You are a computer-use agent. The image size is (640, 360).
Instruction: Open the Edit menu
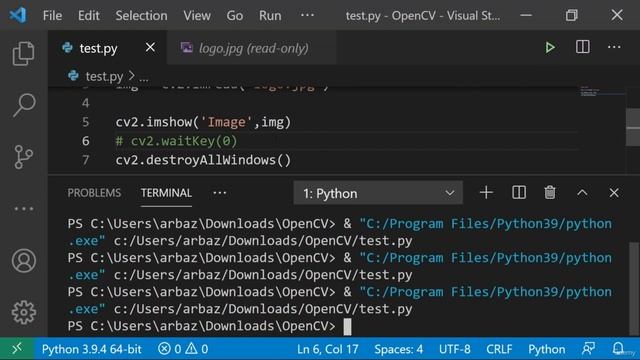pos(89,16)
